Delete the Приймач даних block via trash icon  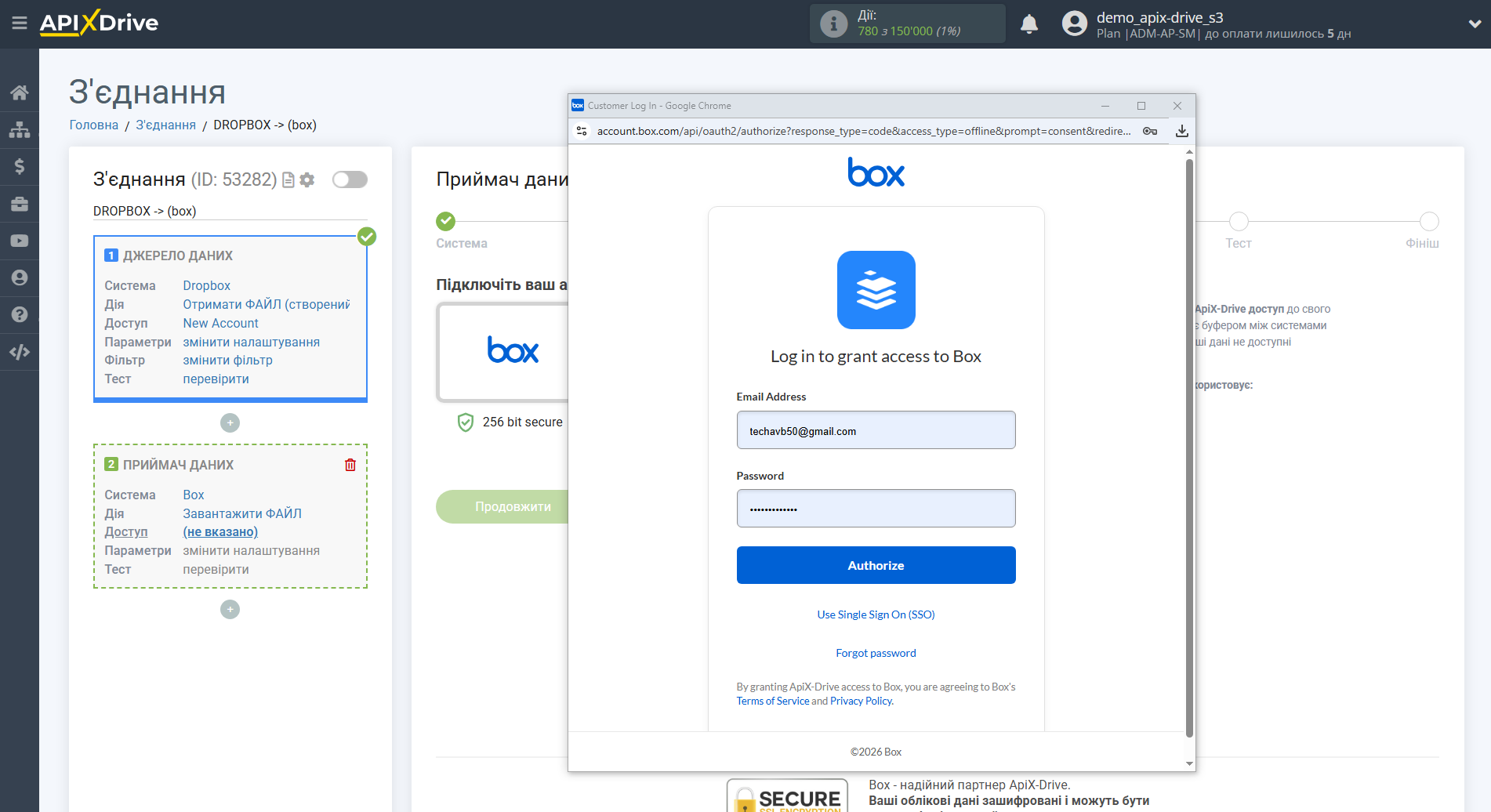click(350, 465)
